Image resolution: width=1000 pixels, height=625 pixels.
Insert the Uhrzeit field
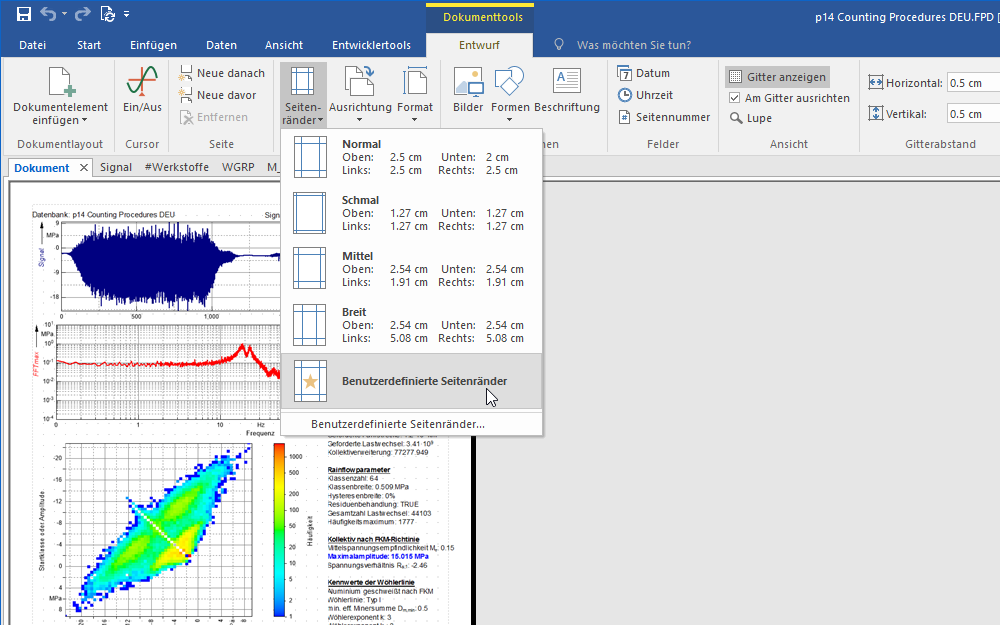point(645,95)
